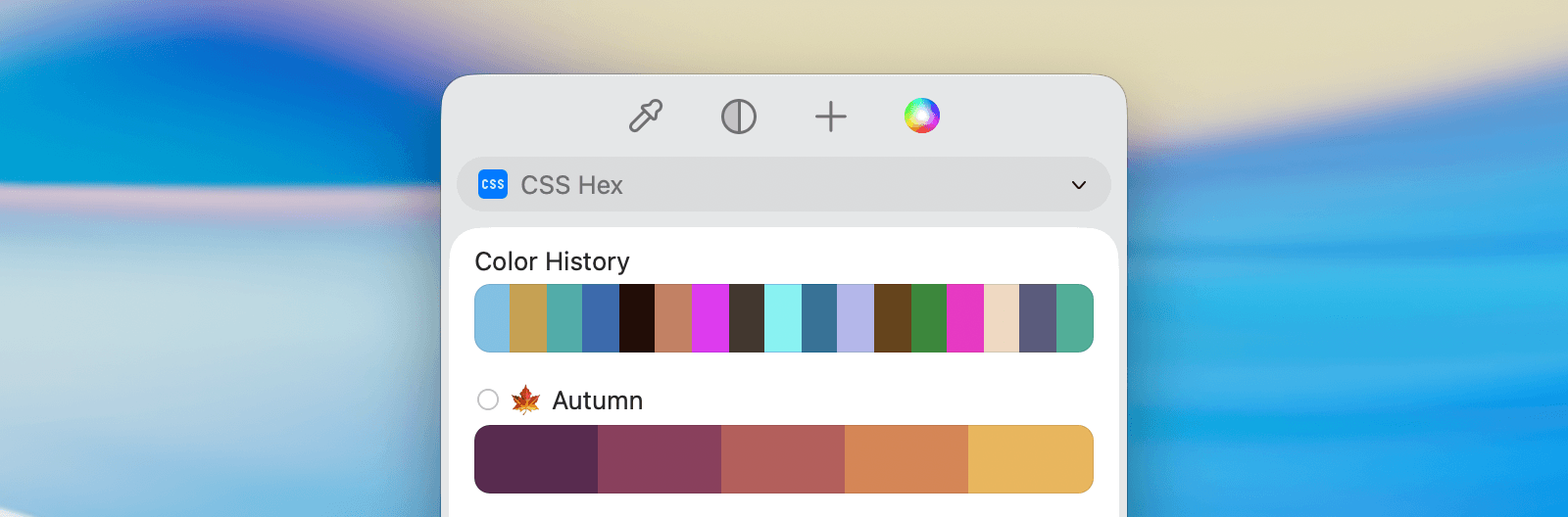The height and width of the screenshot is (517, 1568).
Task: Select the medium blue history swatch
Action: [601, 318]
